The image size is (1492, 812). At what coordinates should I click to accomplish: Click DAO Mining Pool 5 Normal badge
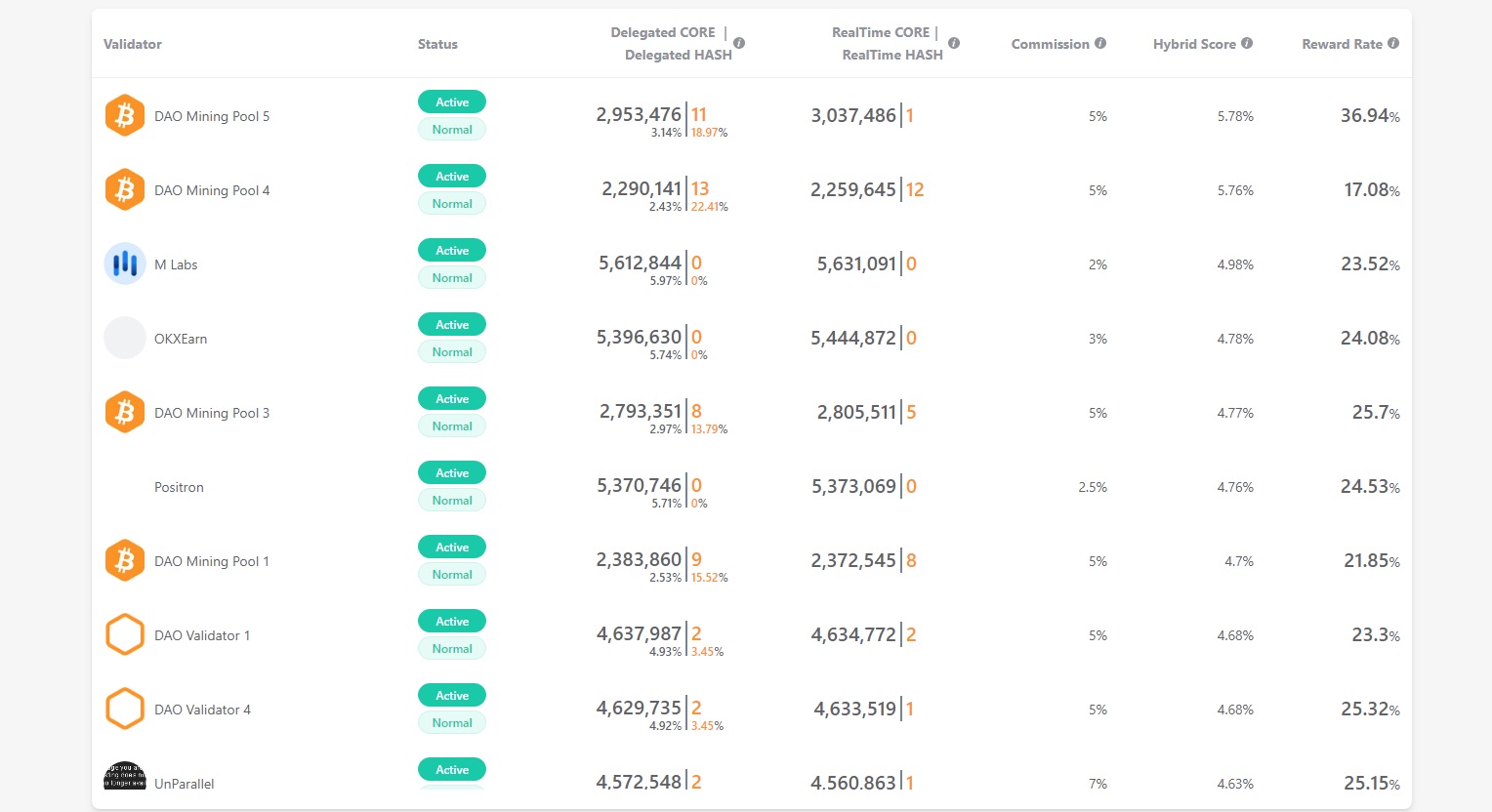(452, 129)
